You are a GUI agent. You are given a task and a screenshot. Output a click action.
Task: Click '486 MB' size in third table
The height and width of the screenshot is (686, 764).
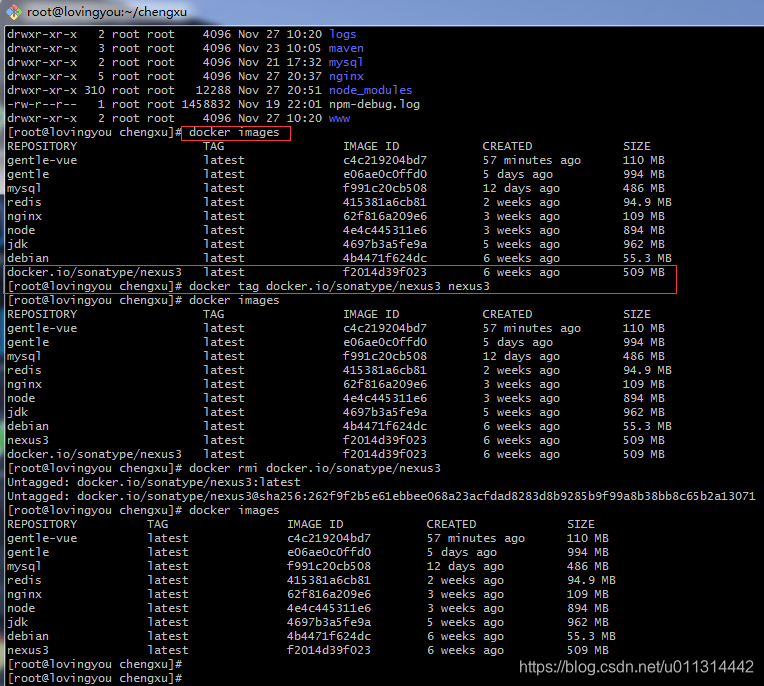(588, 567)
